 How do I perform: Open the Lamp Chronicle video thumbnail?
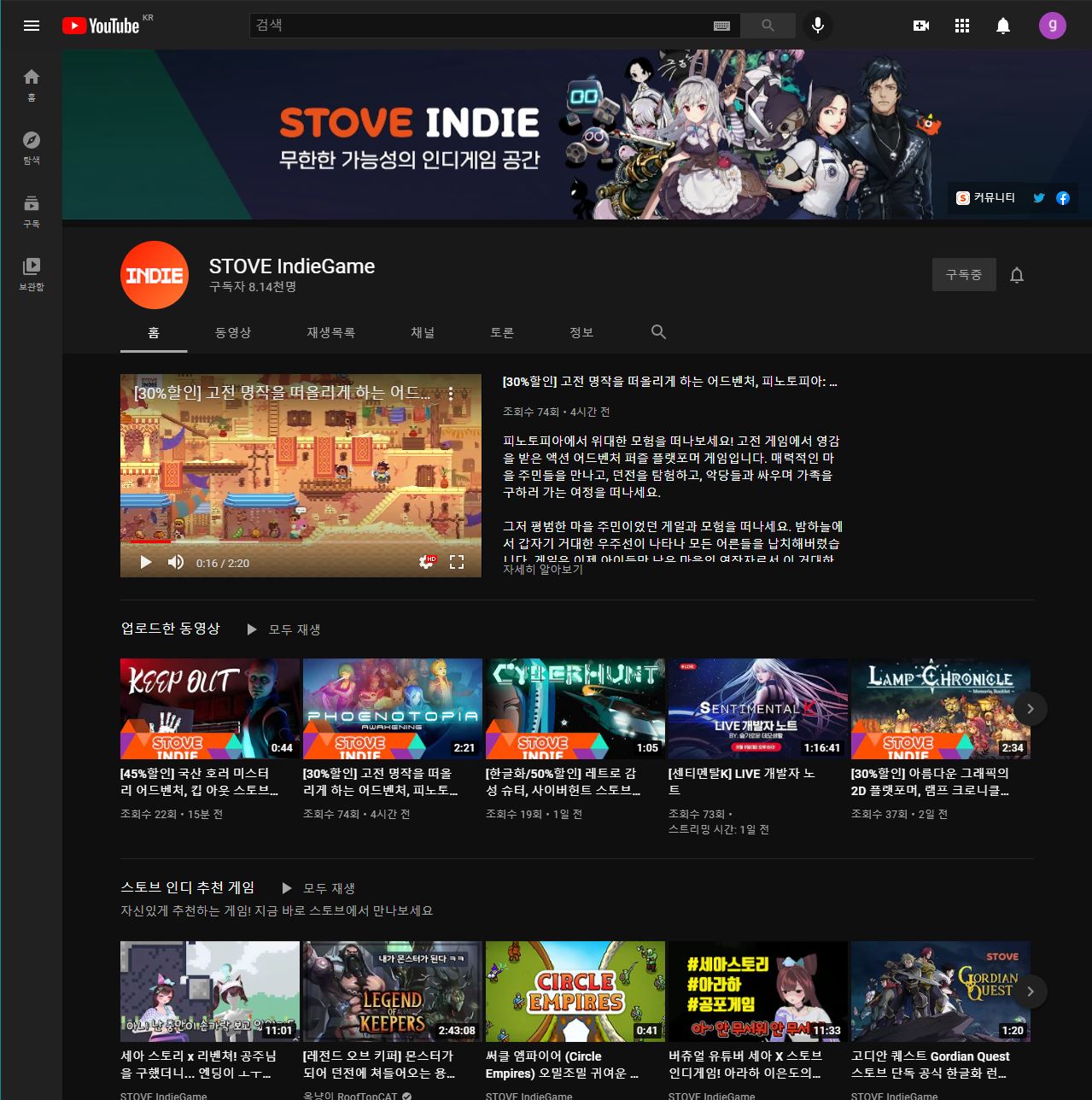point(941,709)
